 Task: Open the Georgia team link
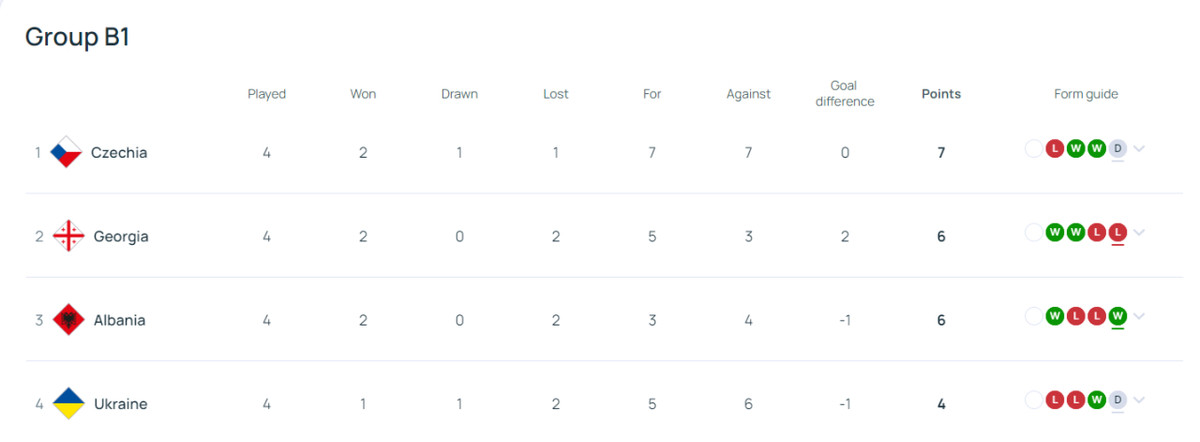pyautogui.click(x=121, y=237)
